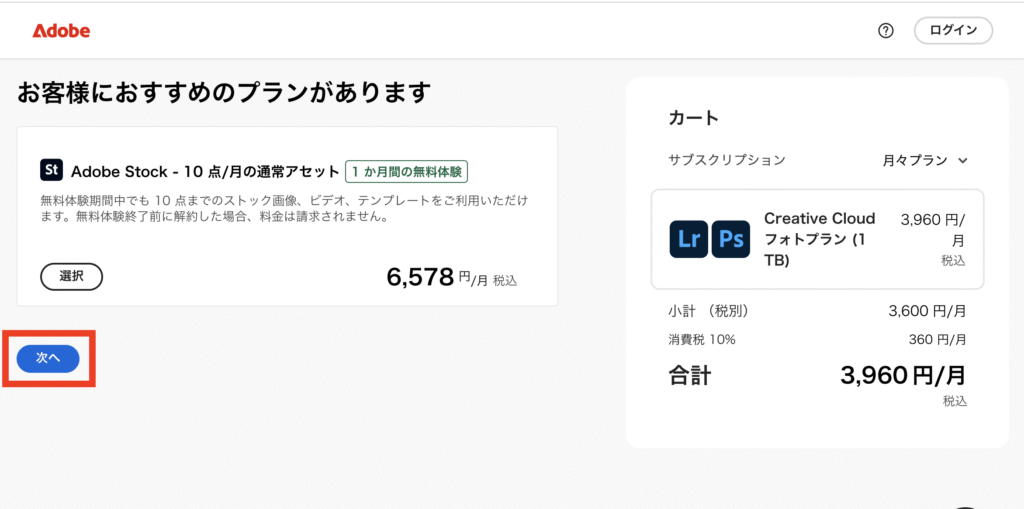The height and width of the screenshot is (509, 1024).
Task: Click the 小計 (税別) subtotal row label
Action: [707, 311]
